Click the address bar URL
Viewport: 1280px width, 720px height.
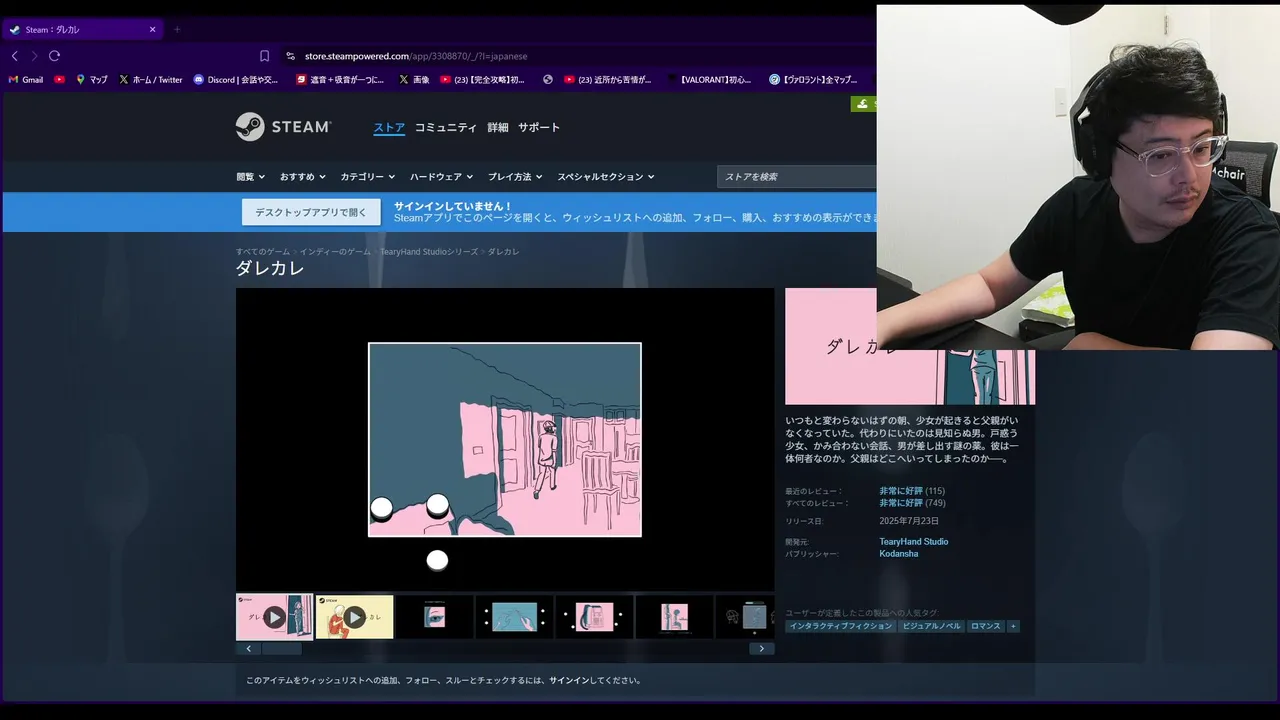tap(416, 56)
